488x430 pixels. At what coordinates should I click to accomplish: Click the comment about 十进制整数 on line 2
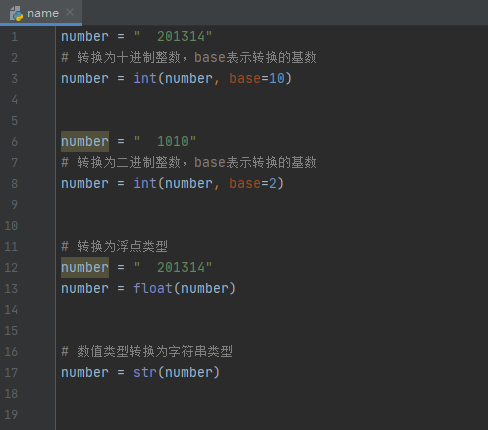pos(189,58)
